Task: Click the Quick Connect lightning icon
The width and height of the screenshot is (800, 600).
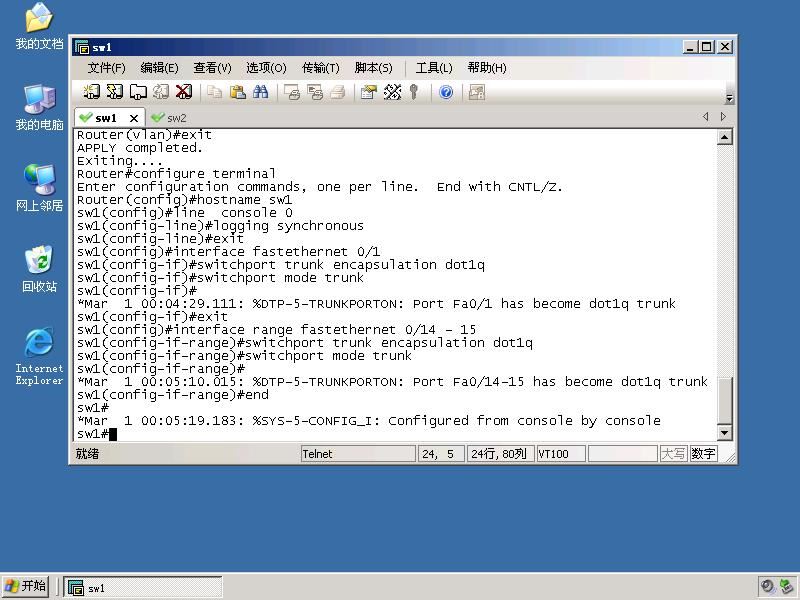Action: (x=114, y=92)
